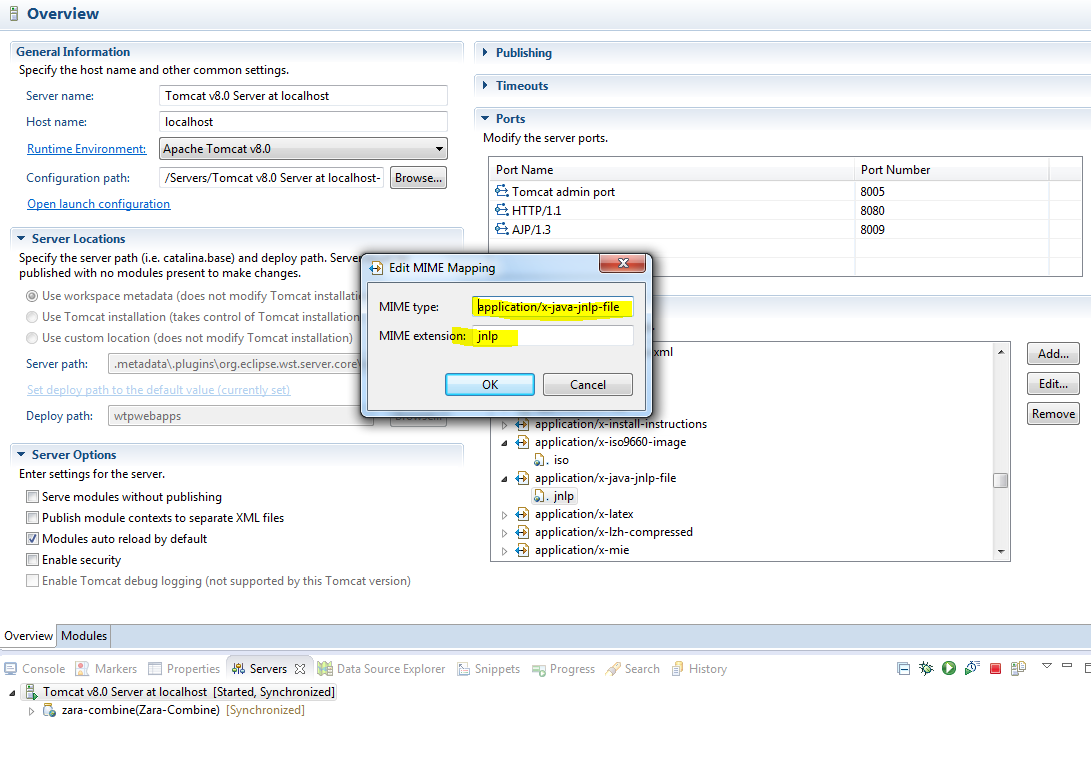1091x773 pixels.
Task: Confirm MIME mapping with OK button
Action: pos(490,385)
